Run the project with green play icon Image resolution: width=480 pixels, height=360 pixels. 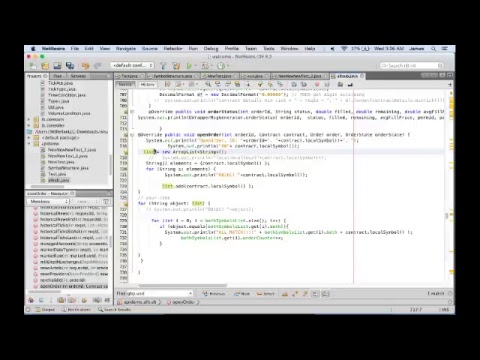click(189, 66)
